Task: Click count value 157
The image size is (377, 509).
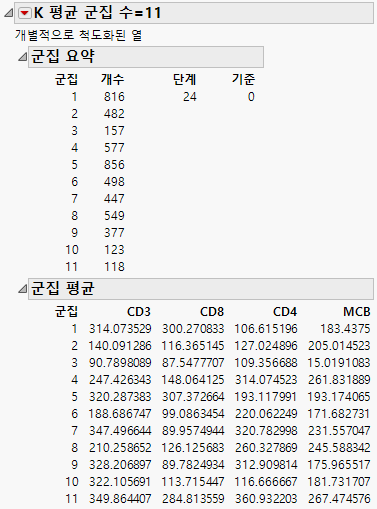Action: 114,131
